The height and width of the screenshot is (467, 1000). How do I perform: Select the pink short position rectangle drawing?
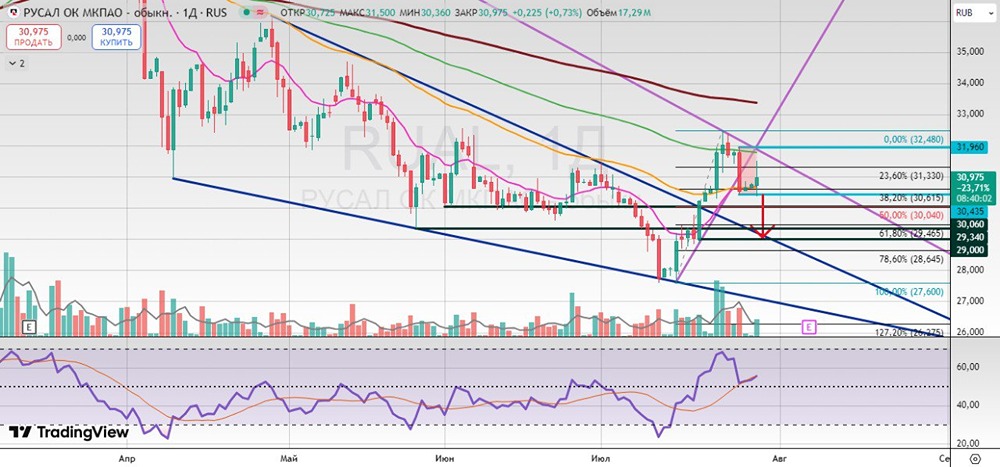pyautogui.click(x=749, y=170)
